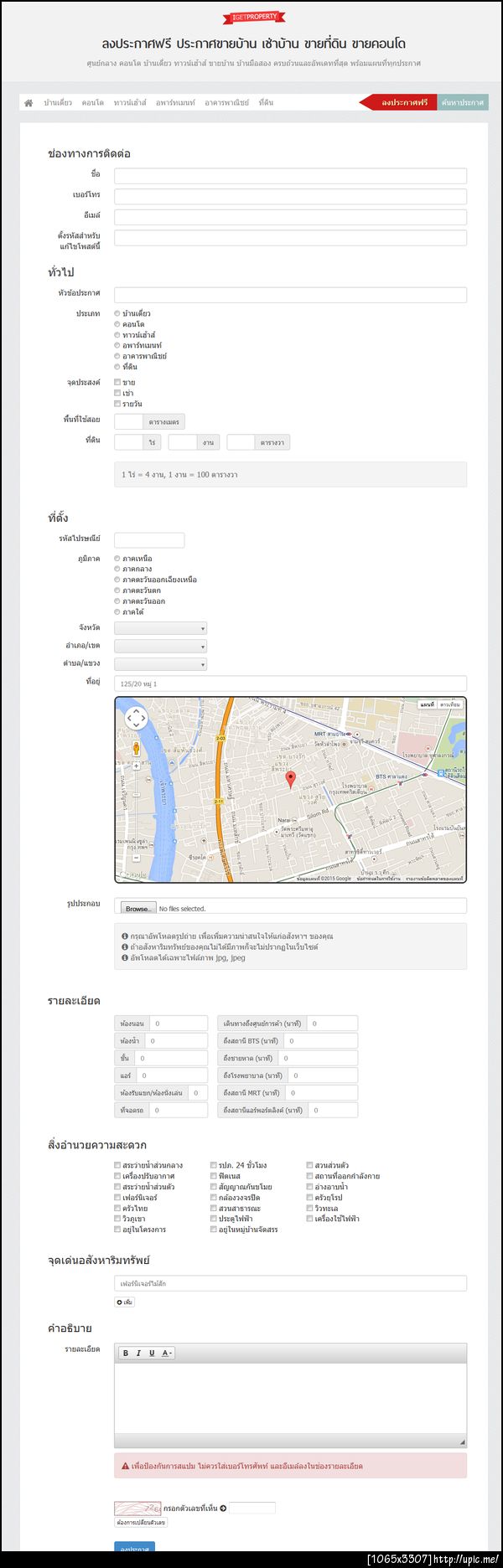The image size is (503, 1568).
Task: Click the captcha image
Action: 137,1509
